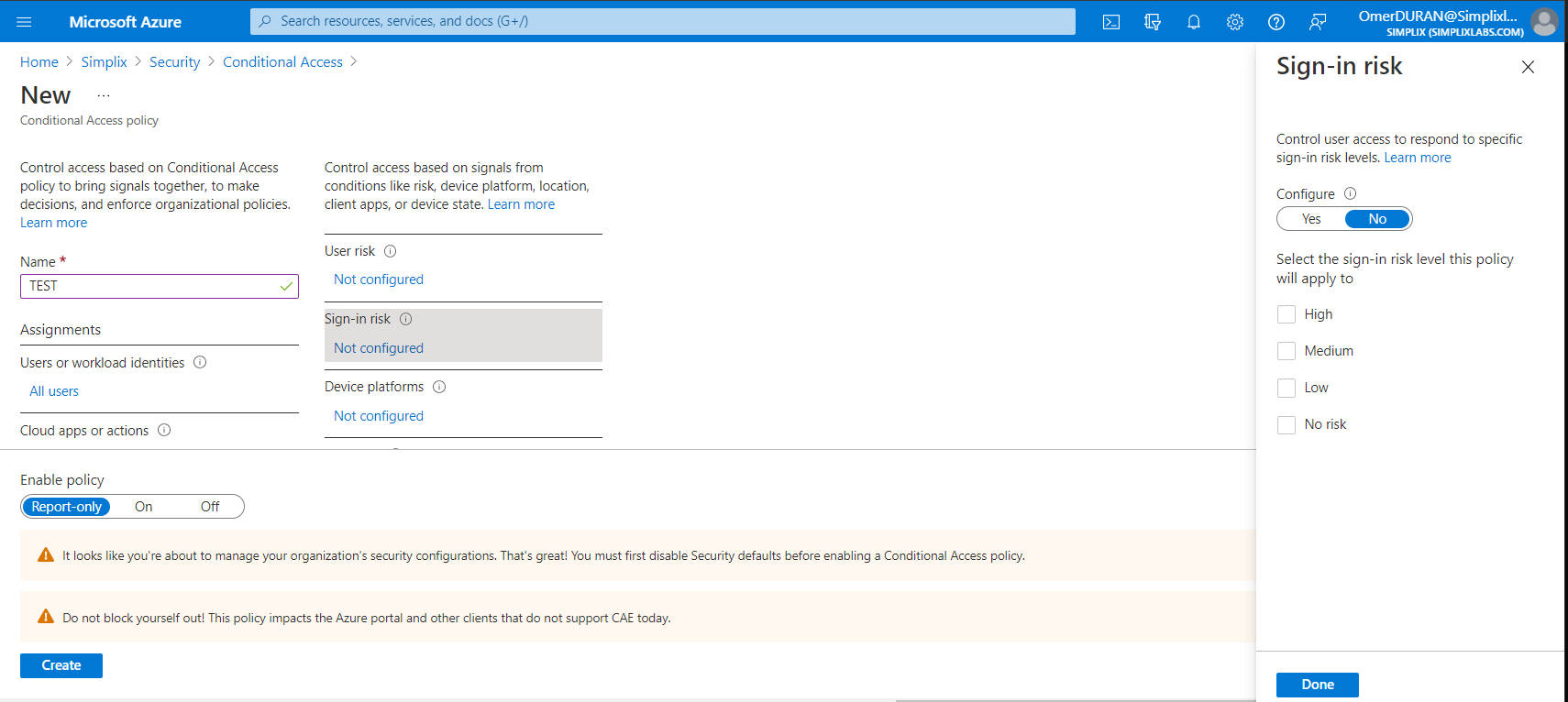Screen dimensions: 1568x702
Task: Click the User risk condition heading
Action: coord(349,251)
